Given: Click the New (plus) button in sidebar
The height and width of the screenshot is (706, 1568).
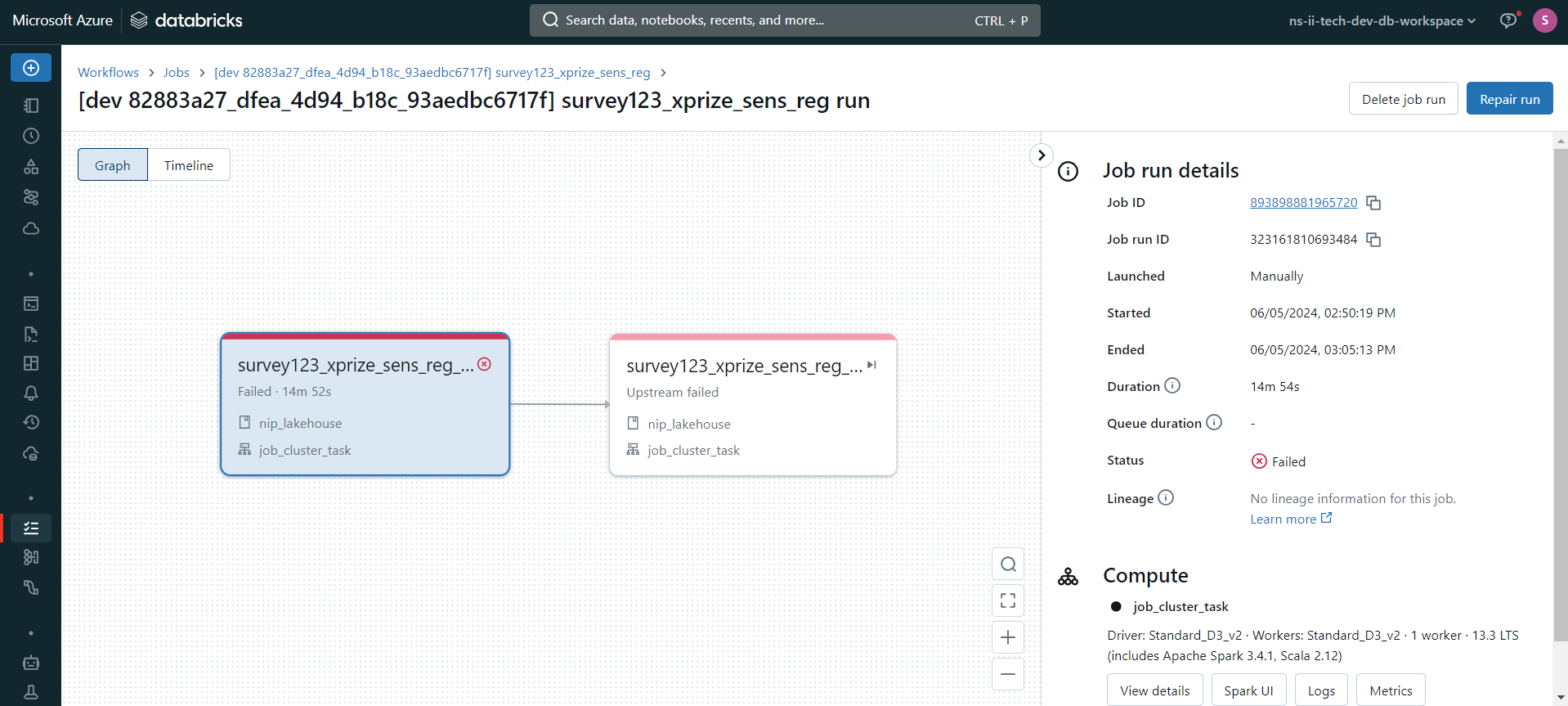Looking at the screenshot, I should (31, 68).
